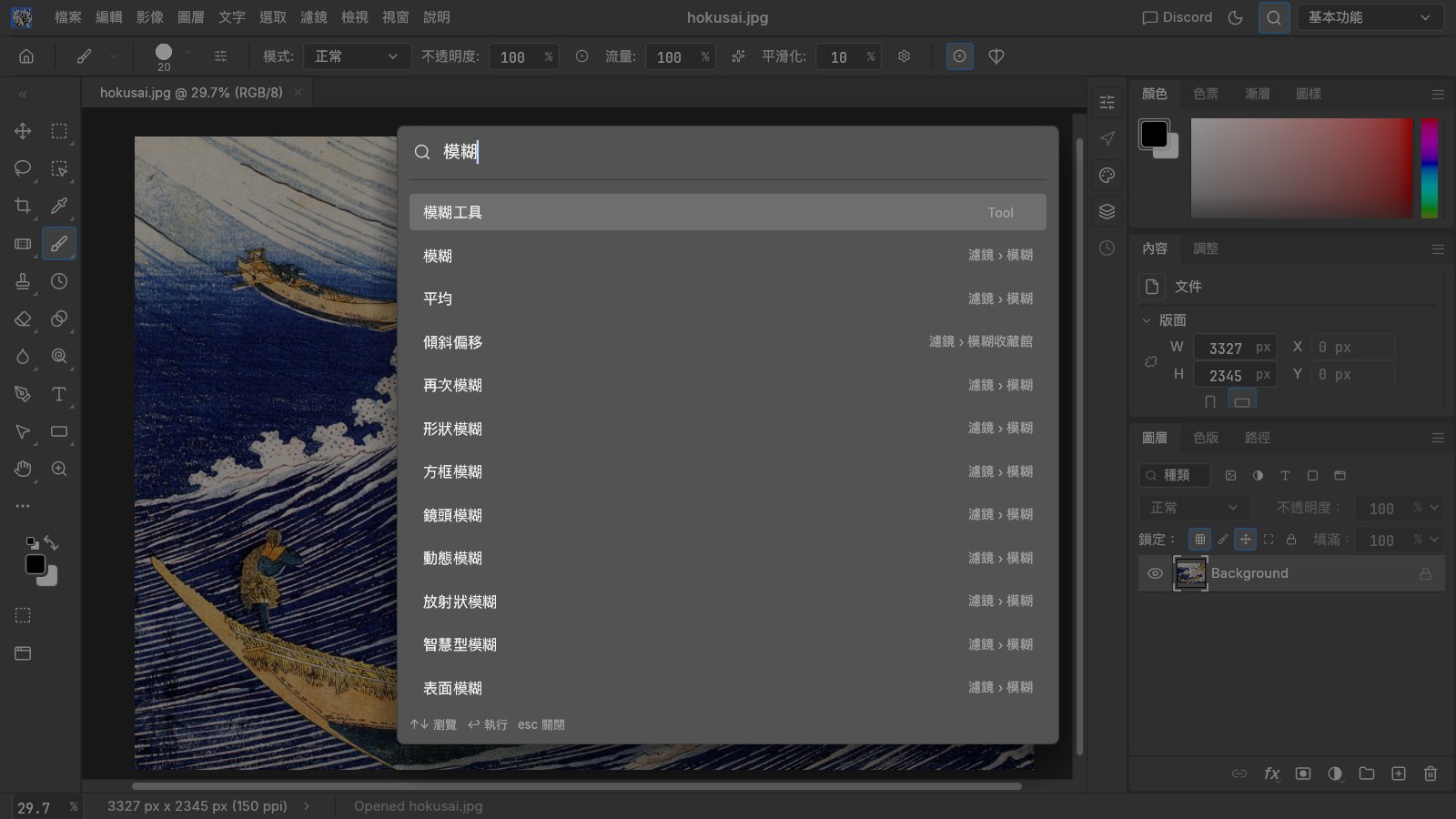Select the Eraser tool

(23, 318)
